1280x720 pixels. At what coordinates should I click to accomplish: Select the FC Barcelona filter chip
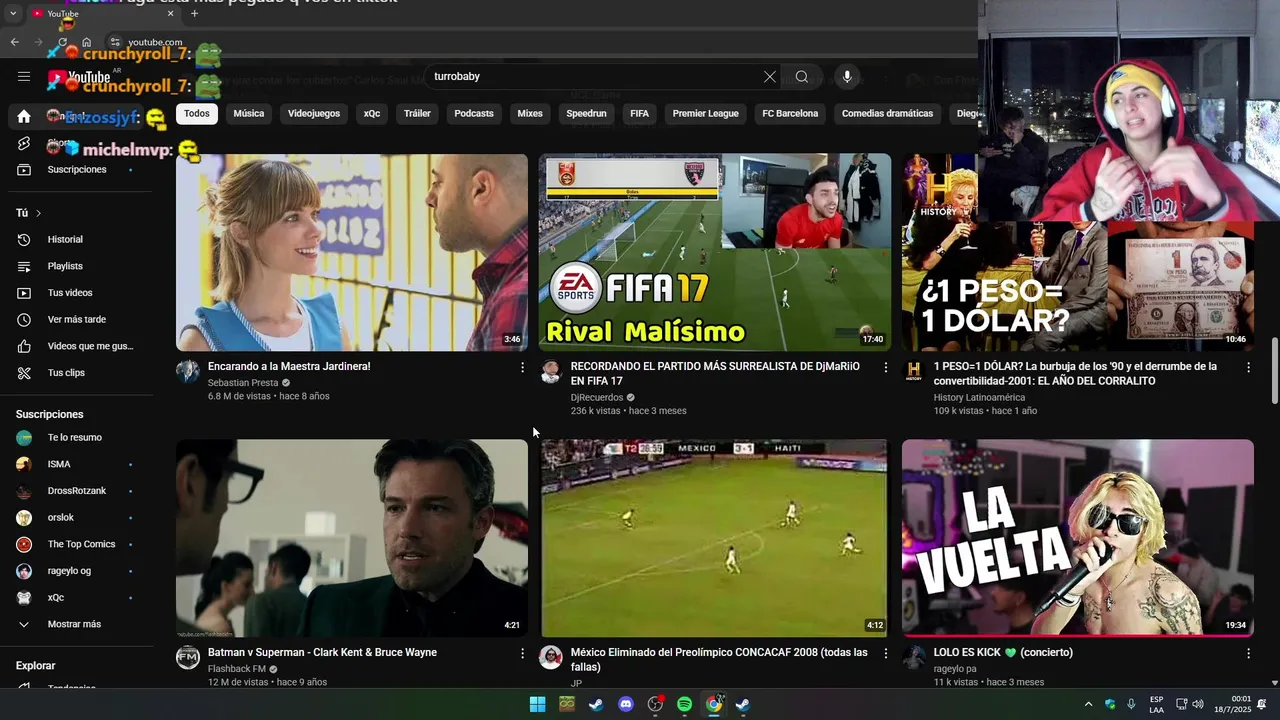click(790, 114)
